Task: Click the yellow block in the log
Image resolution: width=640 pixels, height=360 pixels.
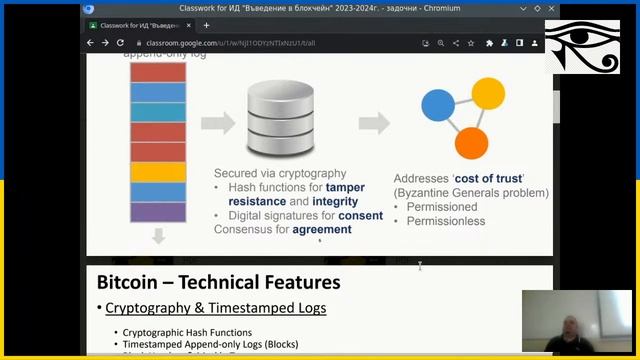Action: tap(158, 172)
